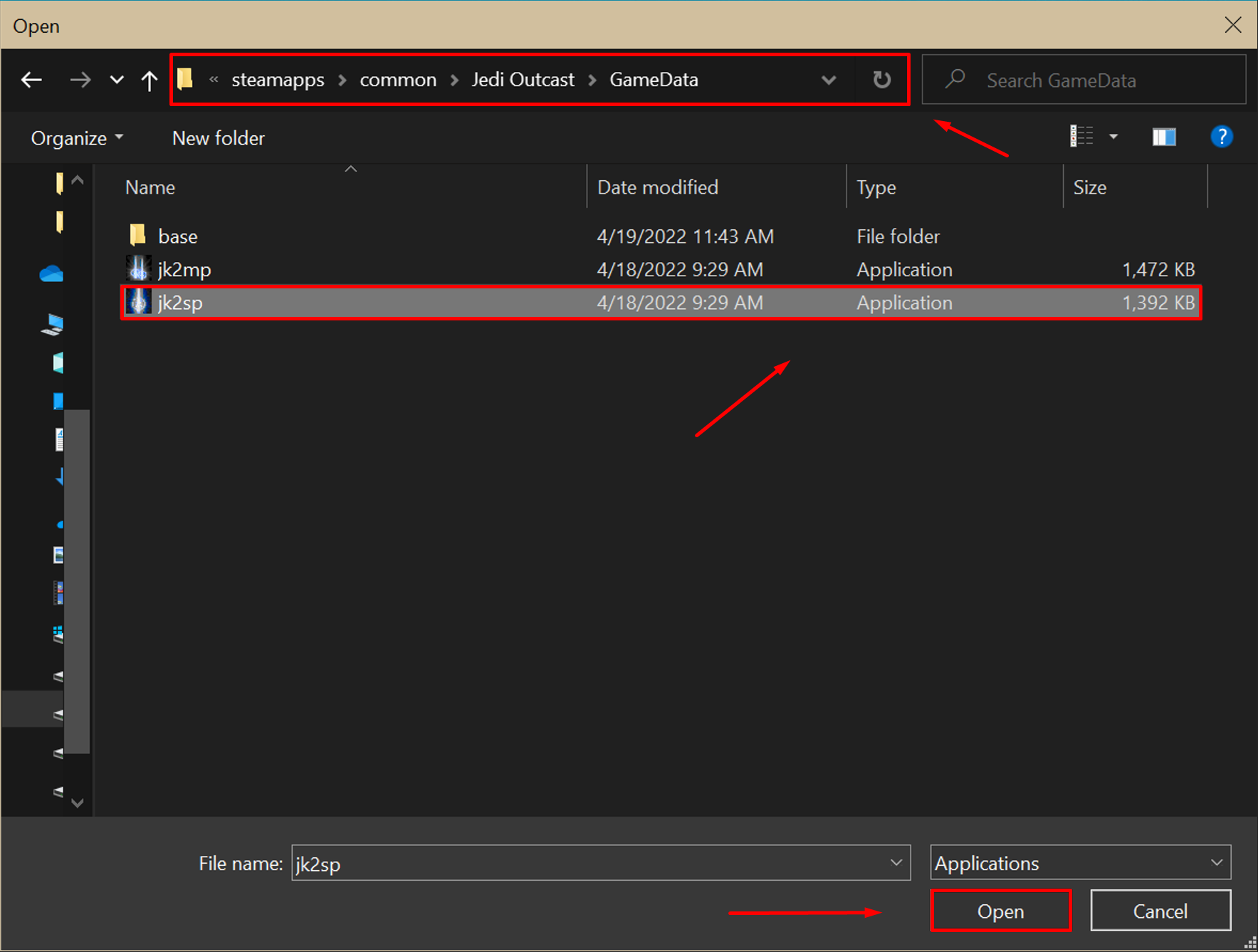Open the Organize menu

point(77,138)
